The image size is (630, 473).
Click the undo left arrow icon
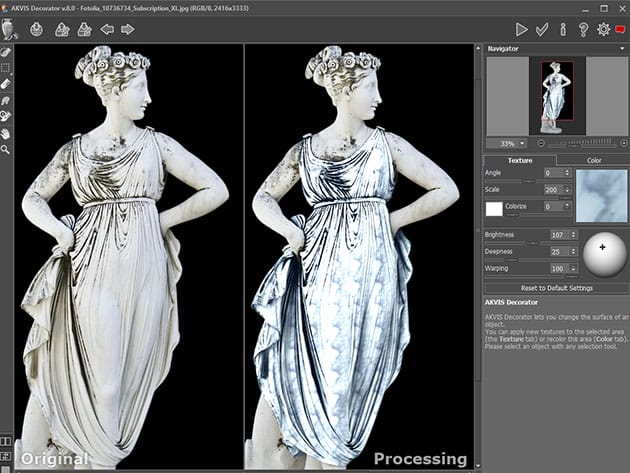pyautogui.click(x=107, y=29)
